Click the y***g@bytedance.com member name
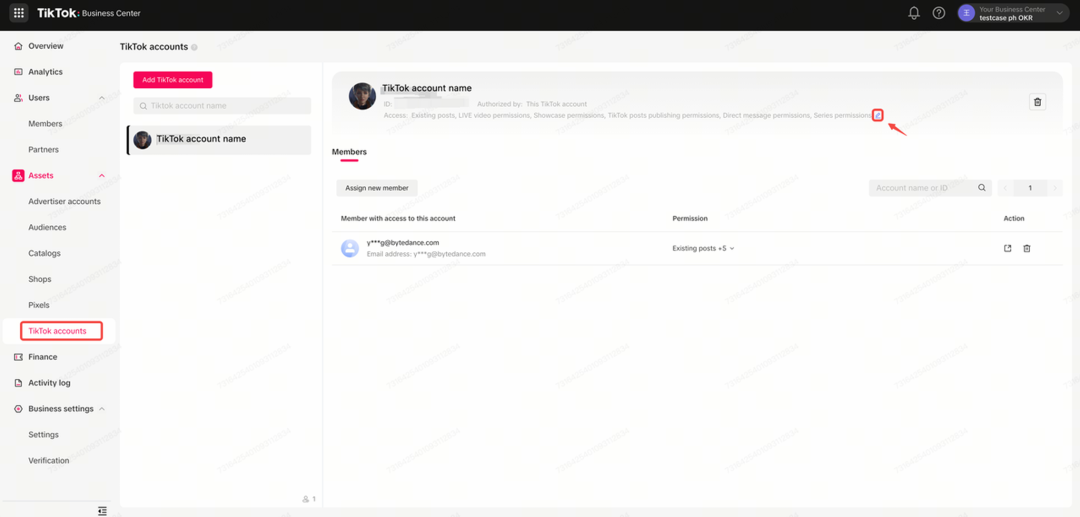The height and width of the screenshot is (517, 1080). 403,243
